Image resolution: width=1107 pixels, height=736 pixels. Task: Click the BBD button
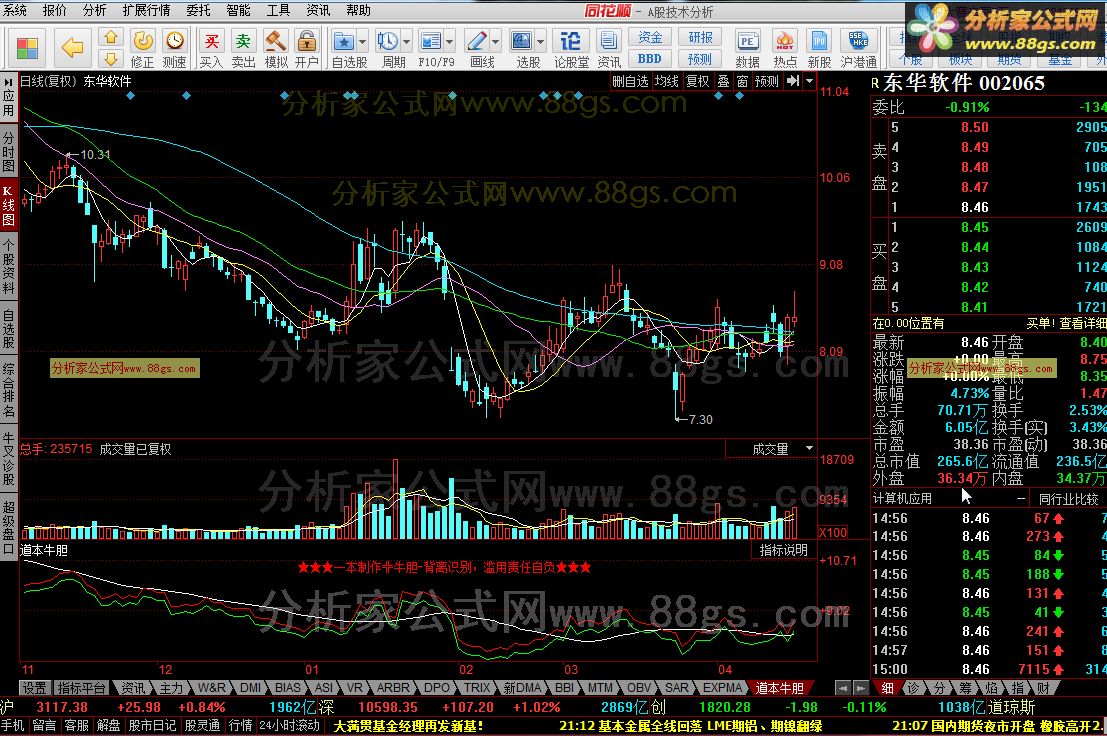click(650, 59)
